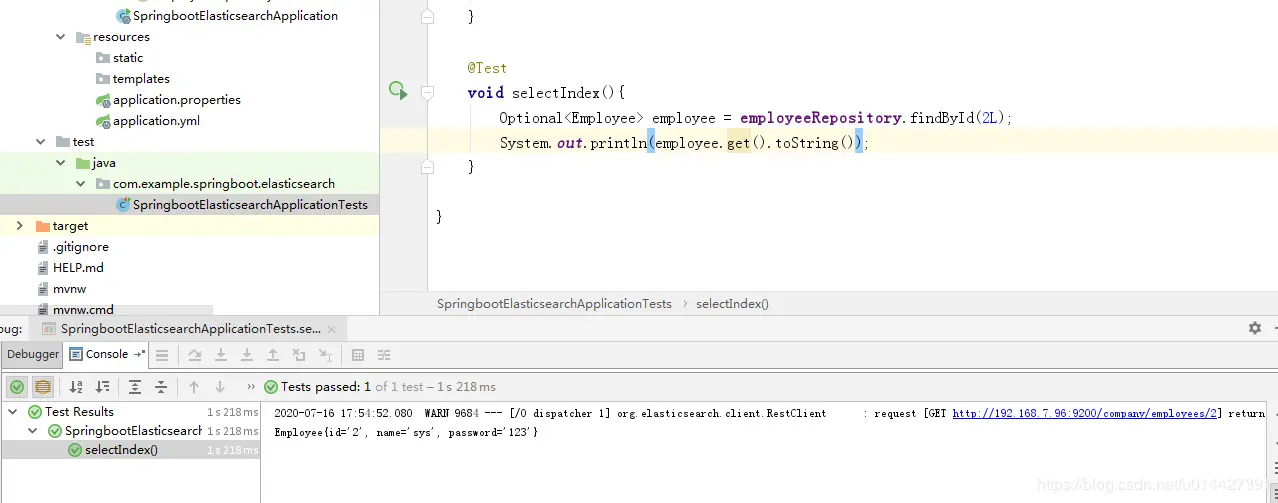Collapse selectIndex method with the gutter fold marker
Screen dimensions: 1278x503
pyautogui.click(x=428, y=92)
